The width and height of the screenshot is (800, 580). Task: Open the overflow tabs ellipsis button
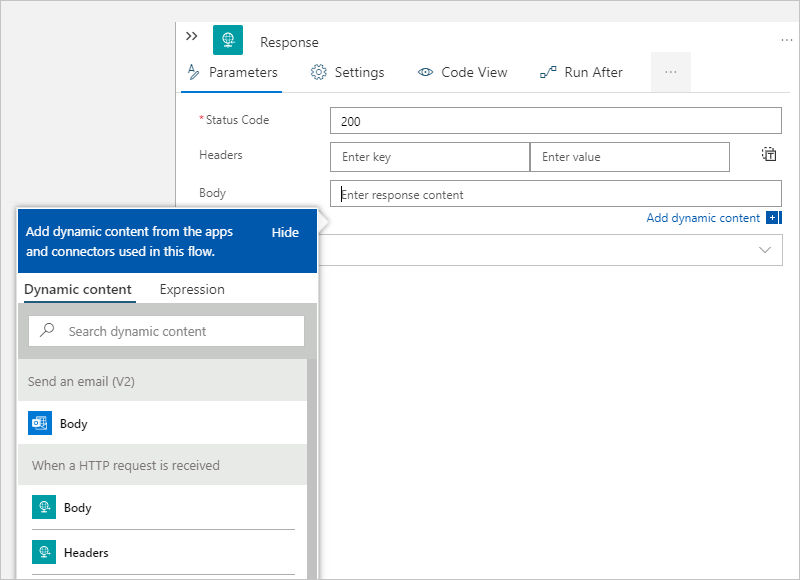coord(670,72)
